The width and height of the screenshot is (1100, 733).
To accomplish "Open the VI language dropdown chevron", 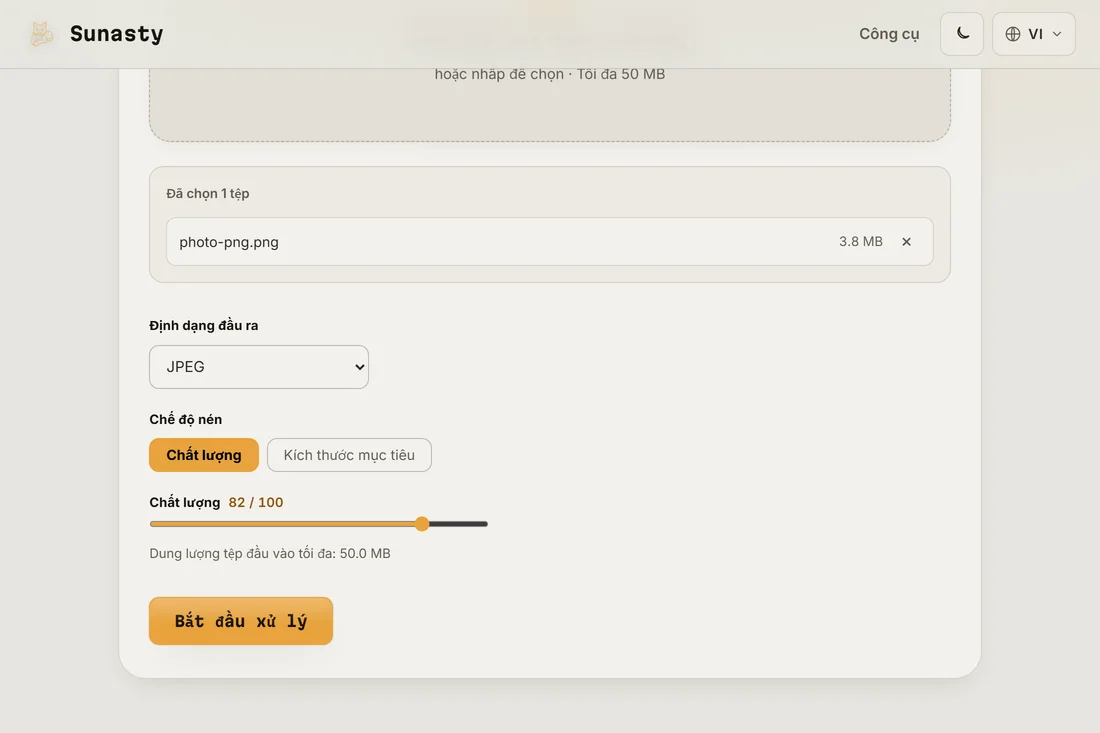I will tap(1057, 34).
